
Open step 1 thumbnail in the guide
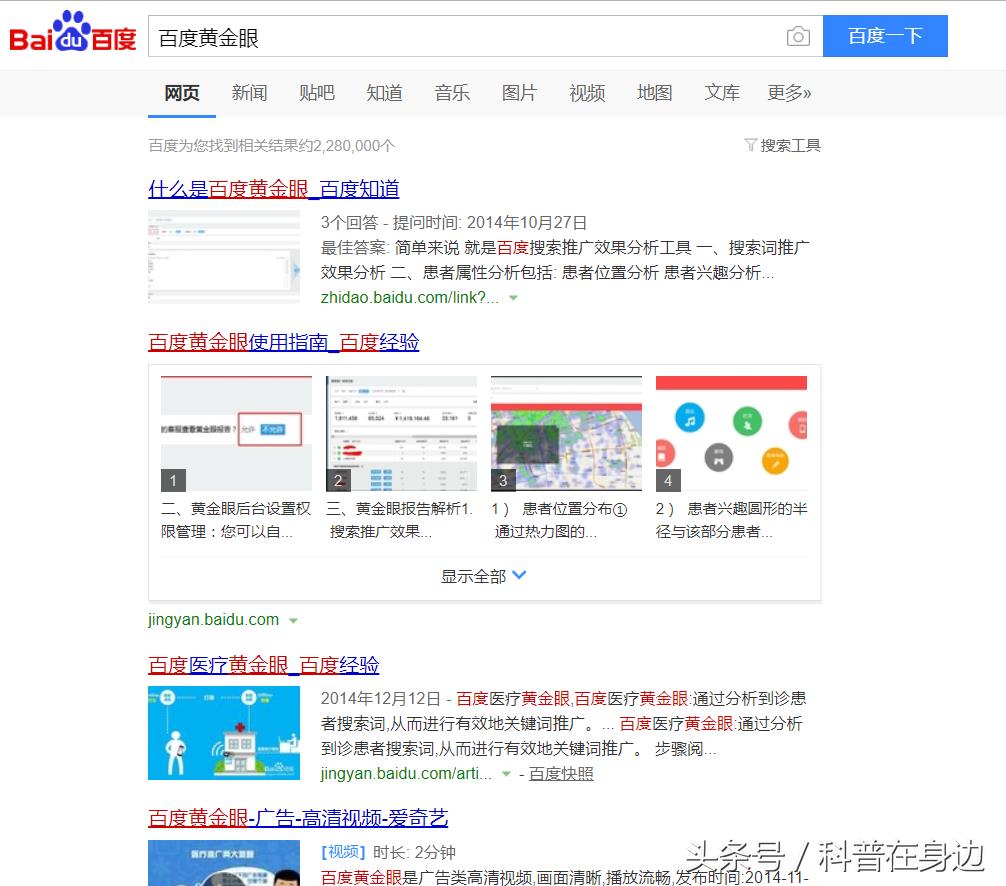pyautogui.click(x=236, y=434)
